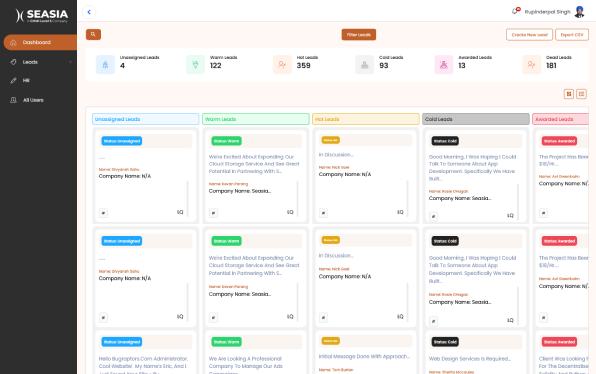
Task: Switch to grid card view
Action: pyautogui.click(x=569, y=94)
